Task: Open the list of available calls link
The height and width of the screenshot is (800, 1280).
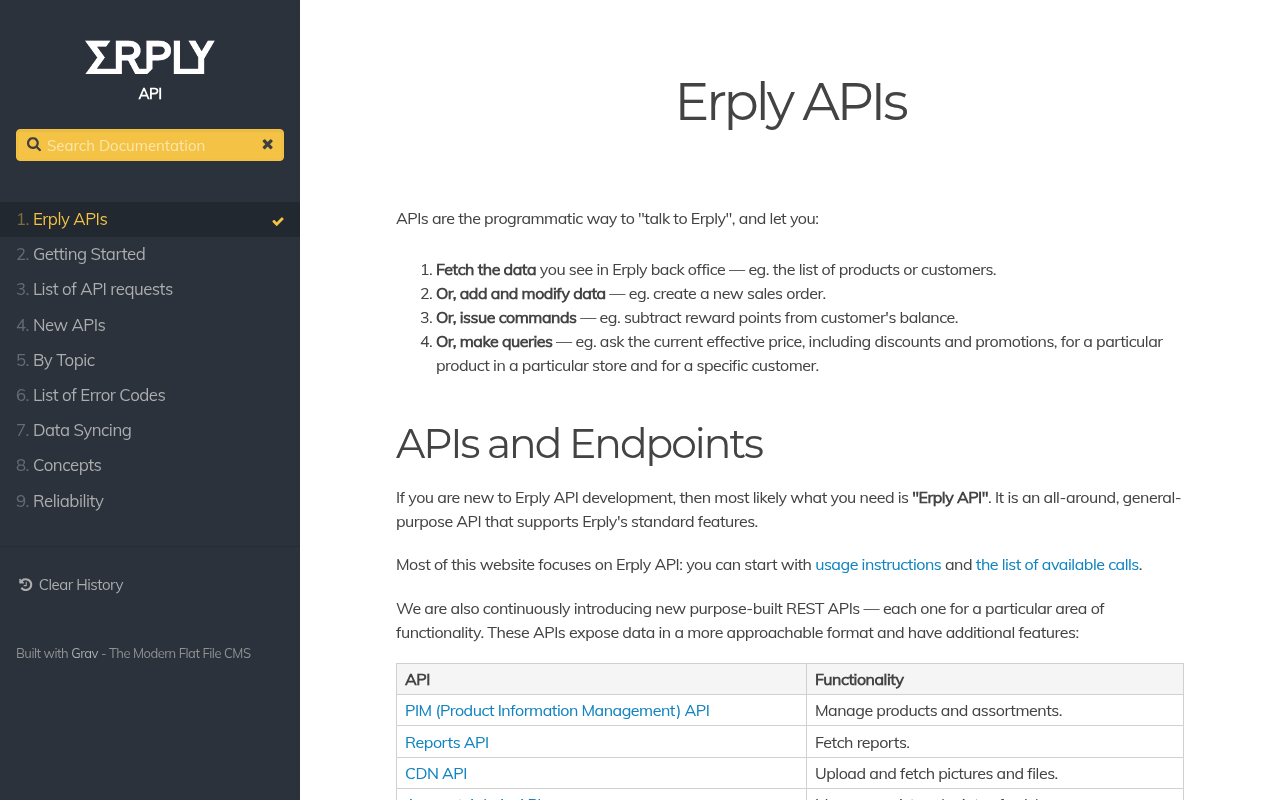Action: coord(1057,564)
